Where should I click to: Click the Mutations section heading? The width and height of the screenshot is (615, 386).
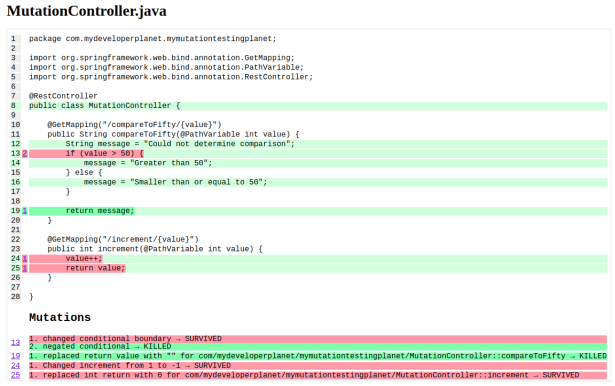(x=60, y=317)
